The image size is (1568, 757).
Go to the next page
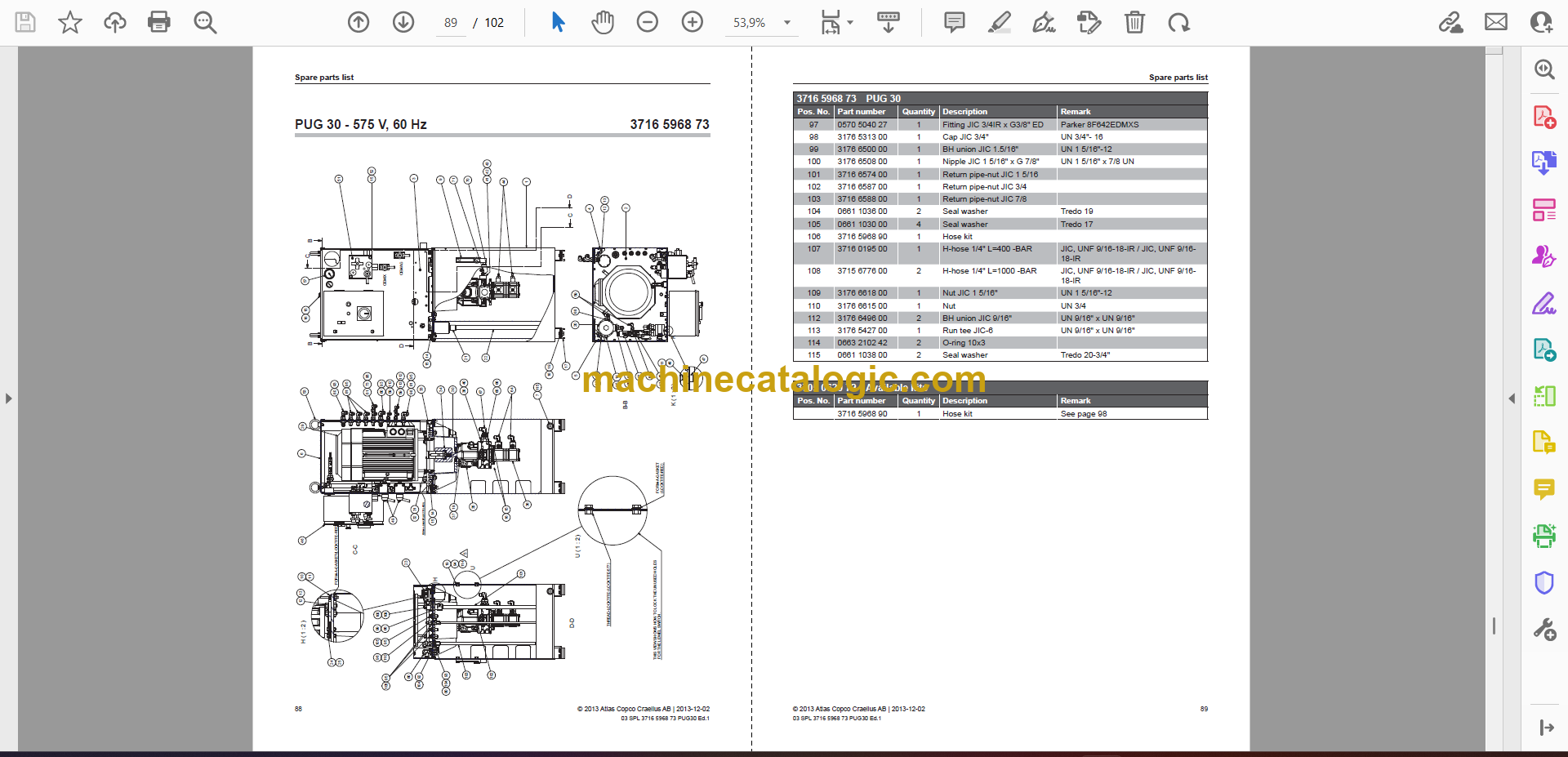pos(403,22)
